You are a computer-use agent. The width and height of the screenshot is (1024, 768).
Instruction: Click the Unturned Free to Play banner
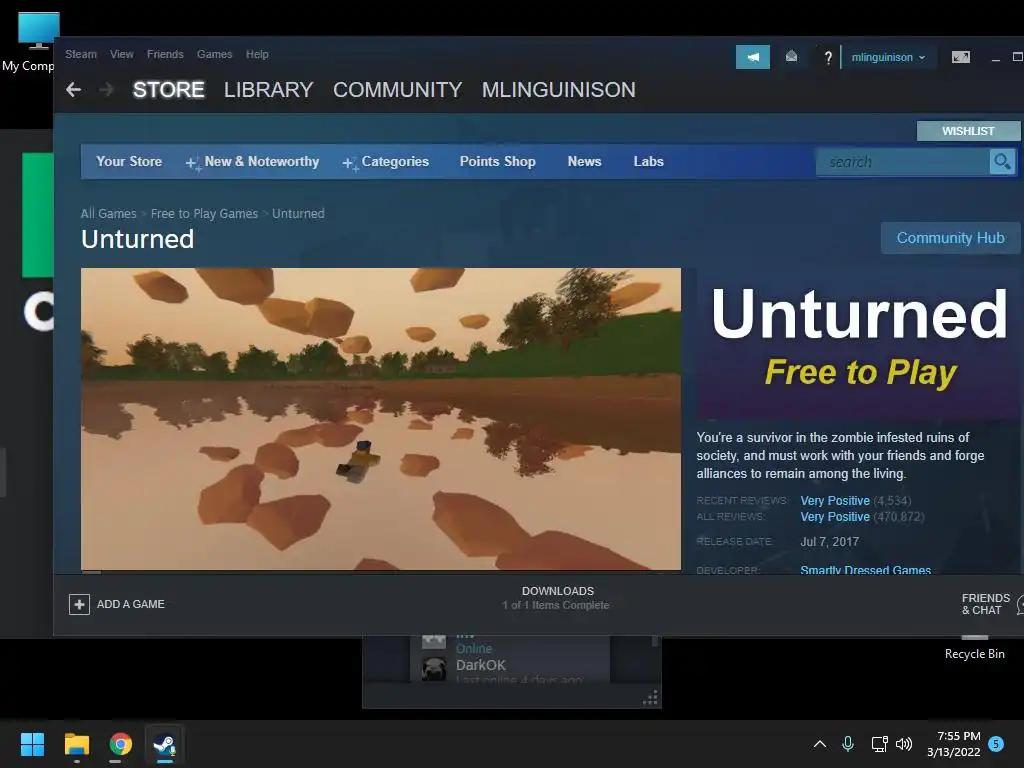[x=859, y=344]
